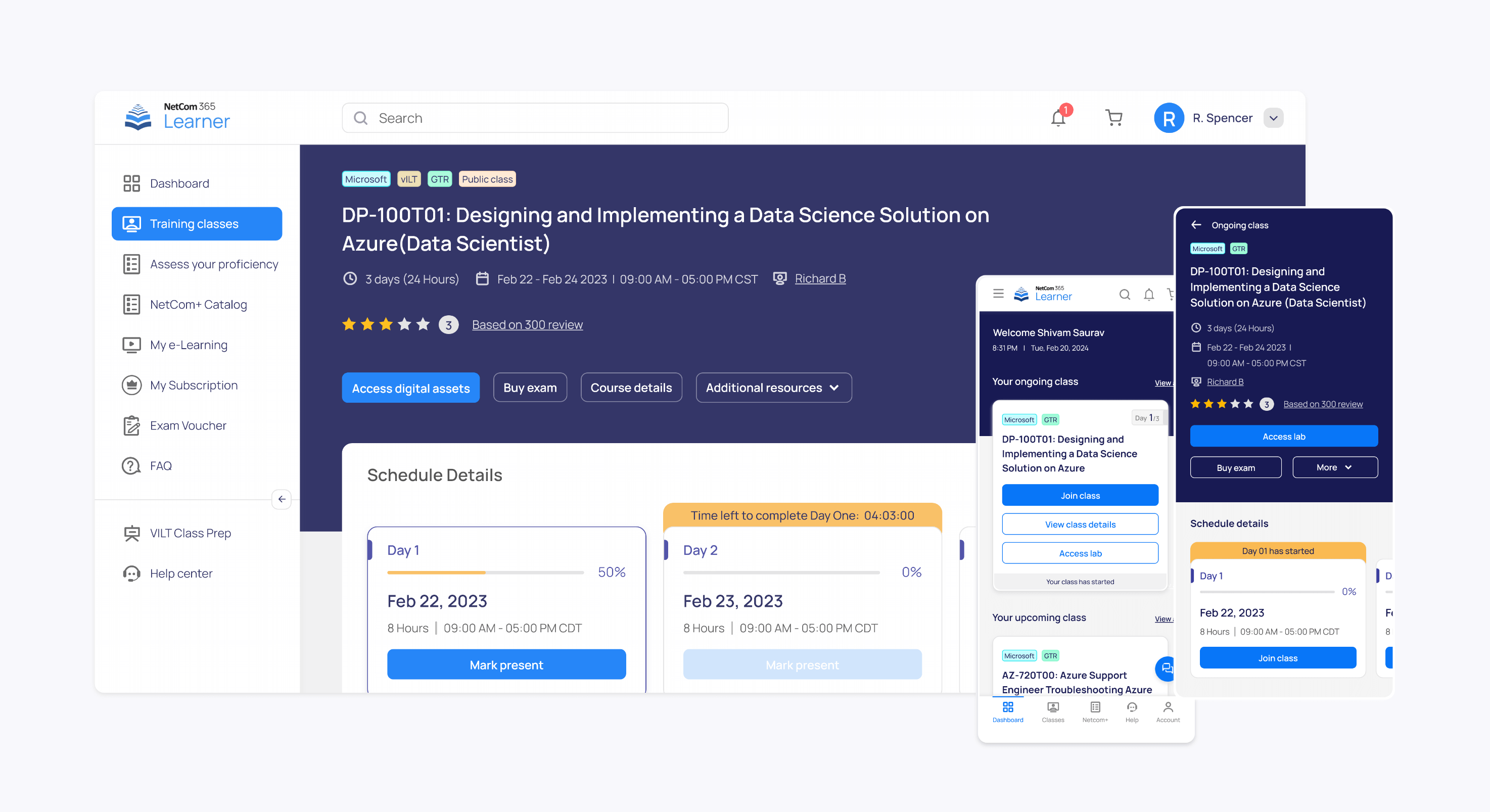The width and height of the screenshot is (1490, 812).
Task: Click the Day 2 progress bar at 0%
Action: [781, 572]
